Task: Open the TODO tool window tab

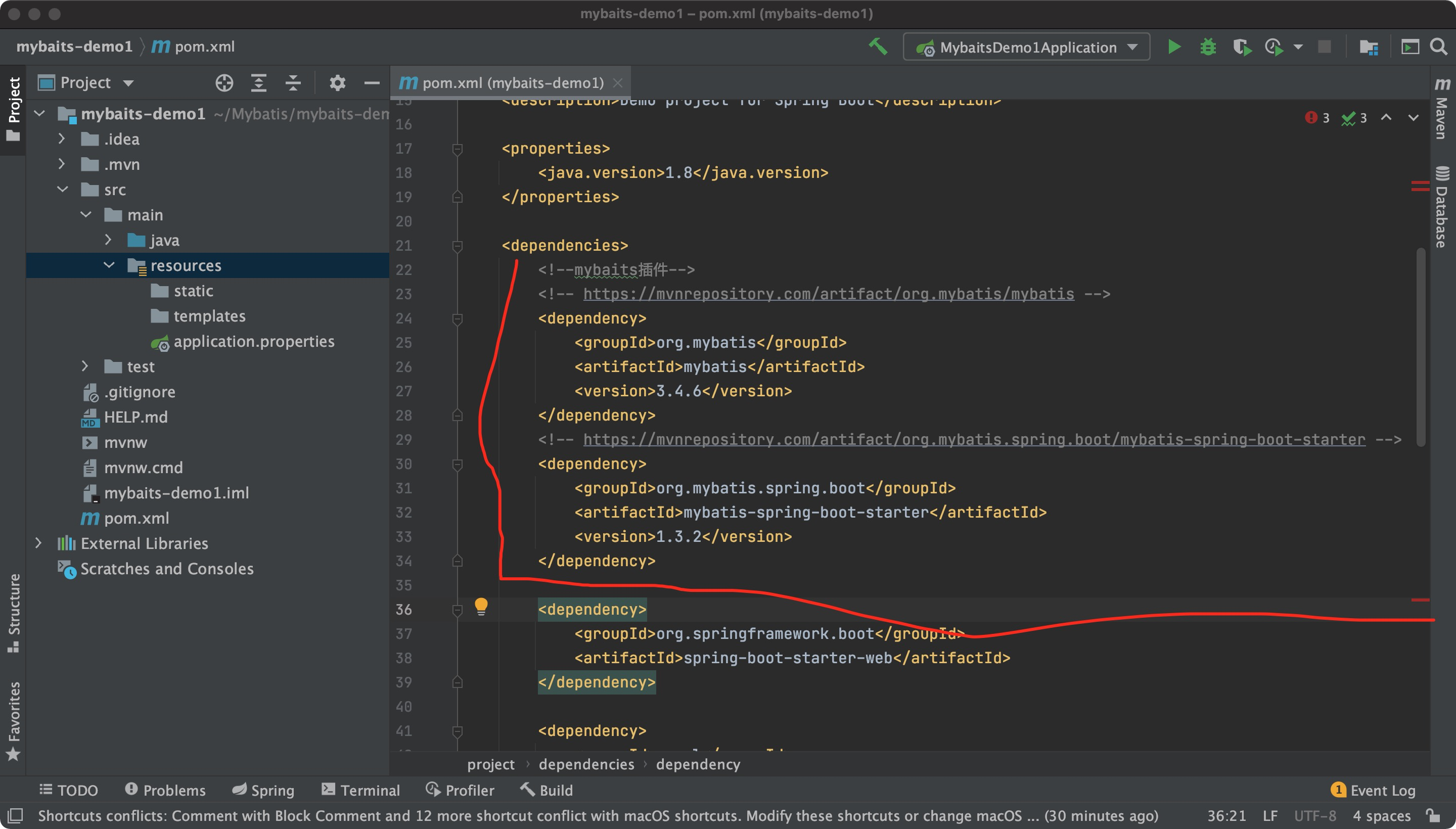Action: (69, 790)
